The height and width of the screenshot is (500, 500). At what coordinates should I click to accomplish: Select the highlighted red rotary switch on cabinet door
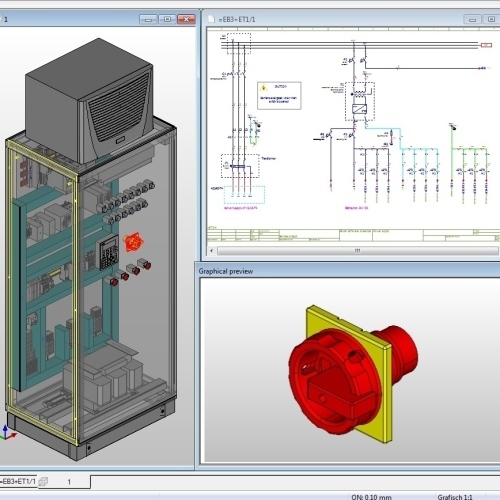click(133, 242)
